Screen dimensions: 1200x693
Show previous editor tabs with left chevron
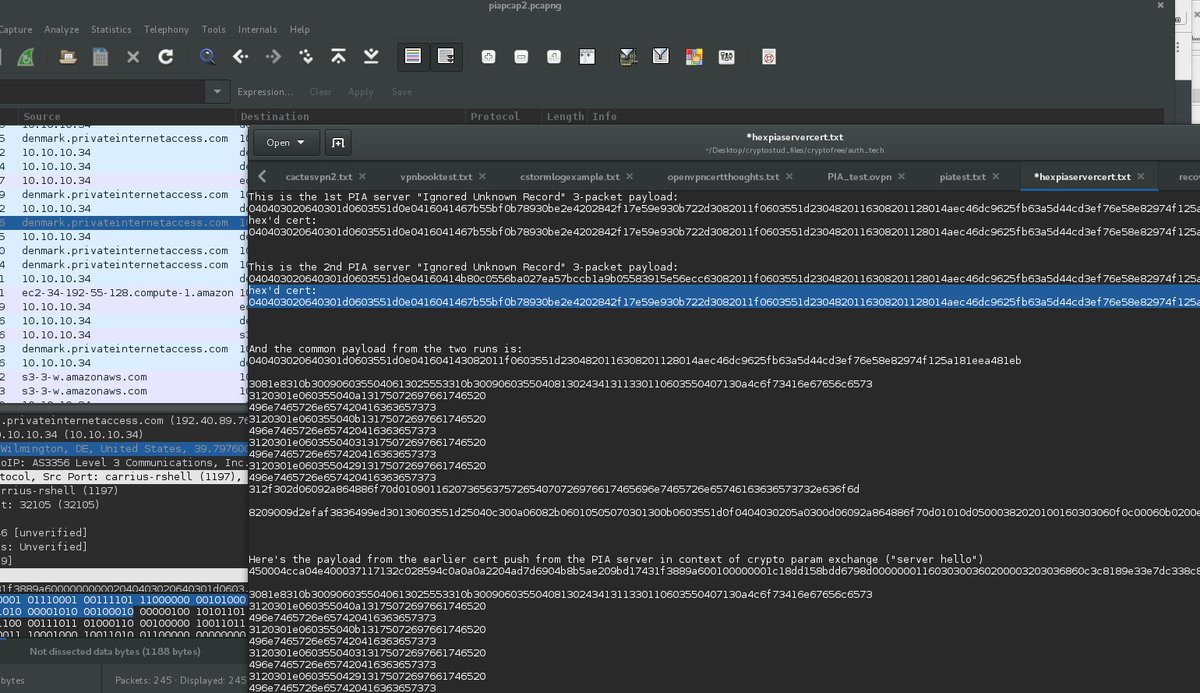click(x=262, y=177)
